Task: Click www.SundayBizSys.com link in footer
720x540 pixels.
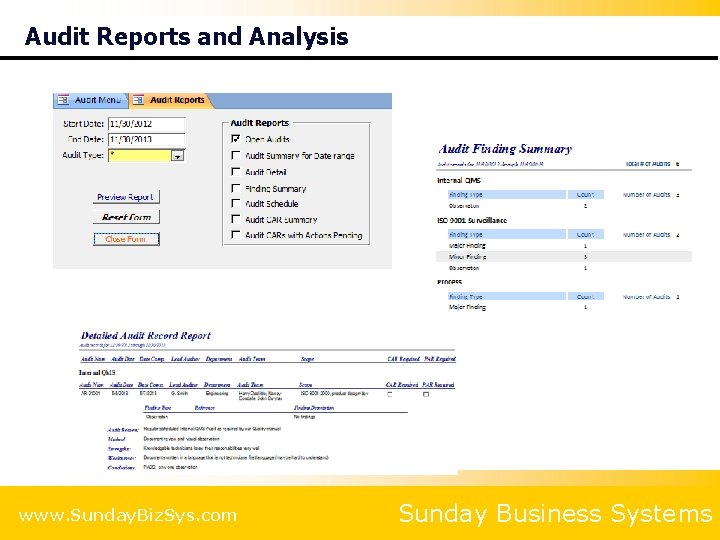Action: [128, 515]
